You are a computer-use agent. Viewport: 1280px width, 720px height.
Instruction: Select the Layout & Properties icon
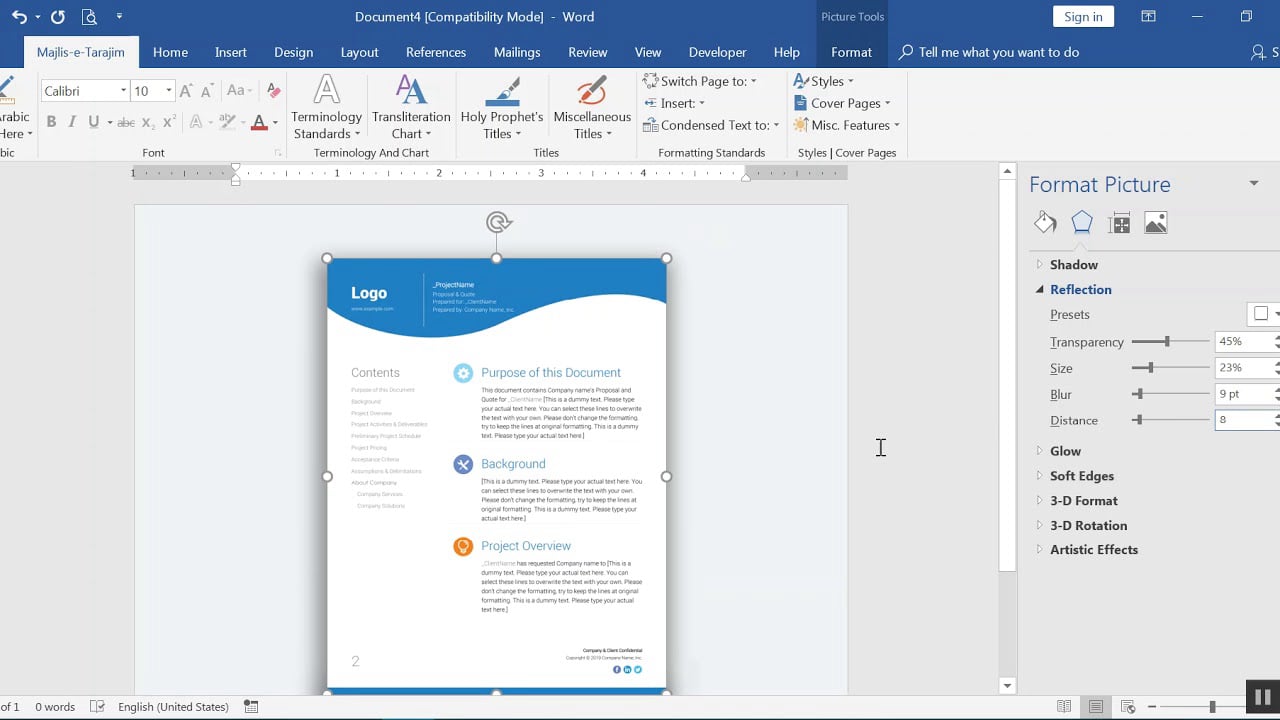(1118, 222)
